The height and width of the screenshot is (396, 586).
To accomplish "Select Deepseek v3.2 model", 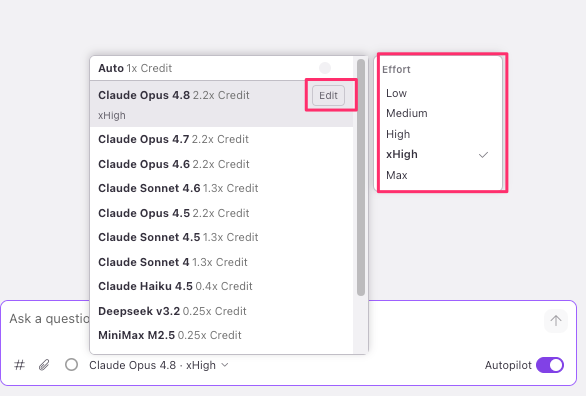I will click(x=221, y=311).
